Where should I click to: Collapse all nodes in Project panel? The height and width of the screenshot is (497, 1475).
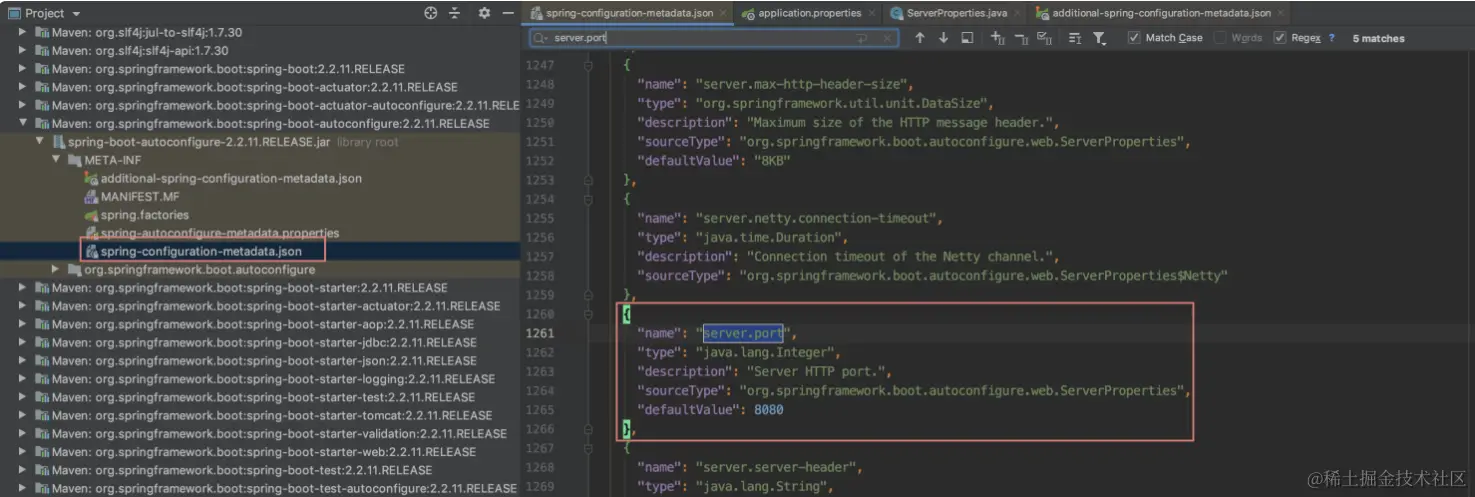455,13
